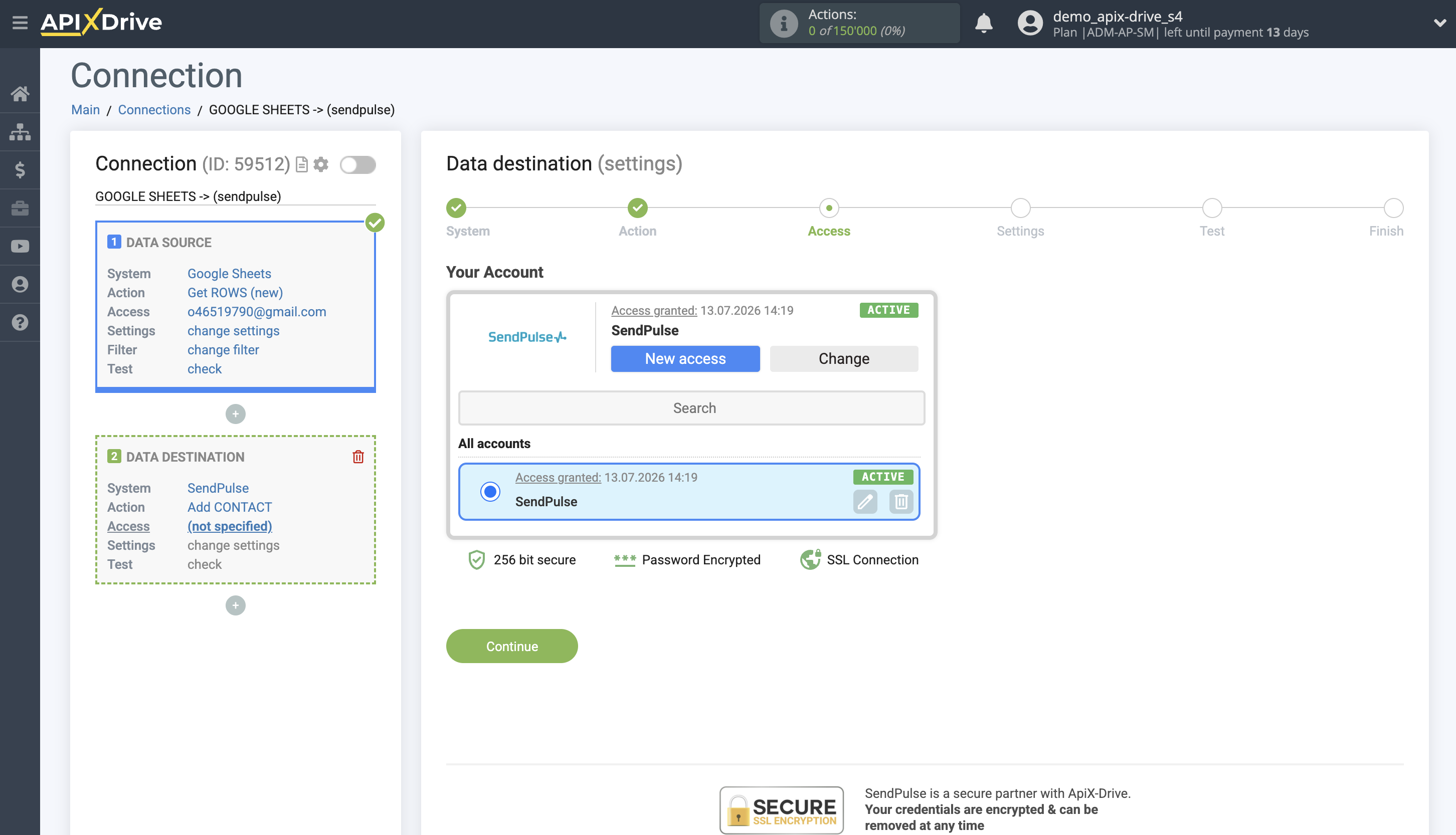This screenshot has width=1456, height=835.
Task: Click the New access button
Action: point(685,358)
